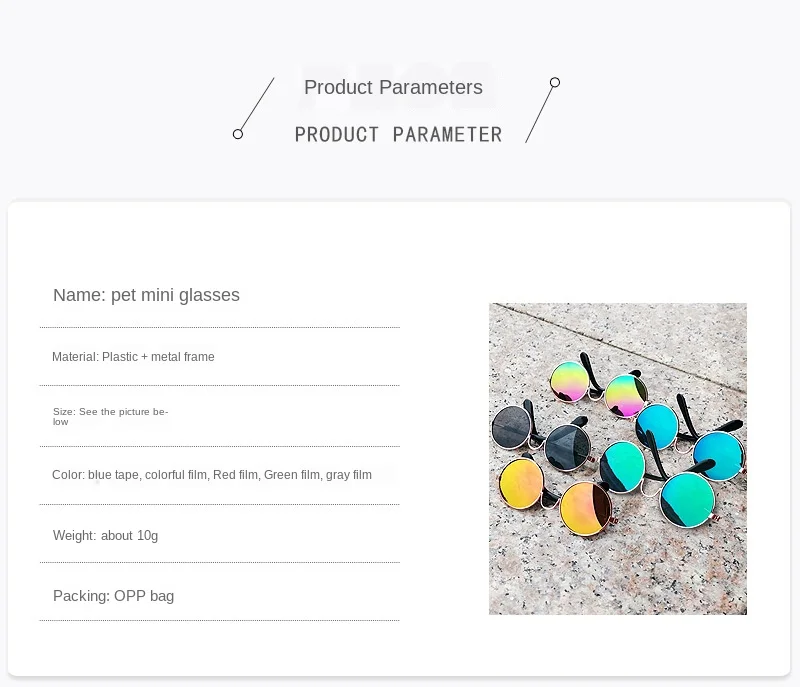800x687 pixels.
Task: Click the diagonal line left of title
Action: tap(257, 104)
